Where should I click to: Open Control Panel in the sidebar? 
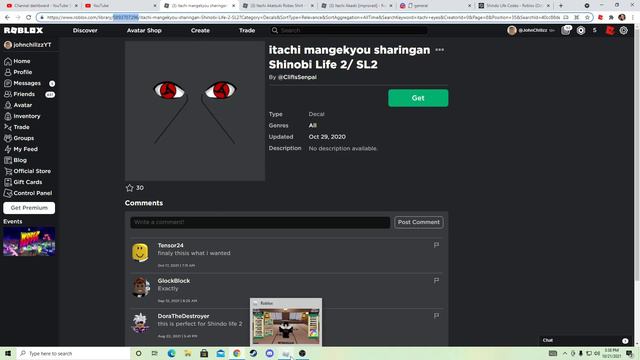click(x=28, y=193)
